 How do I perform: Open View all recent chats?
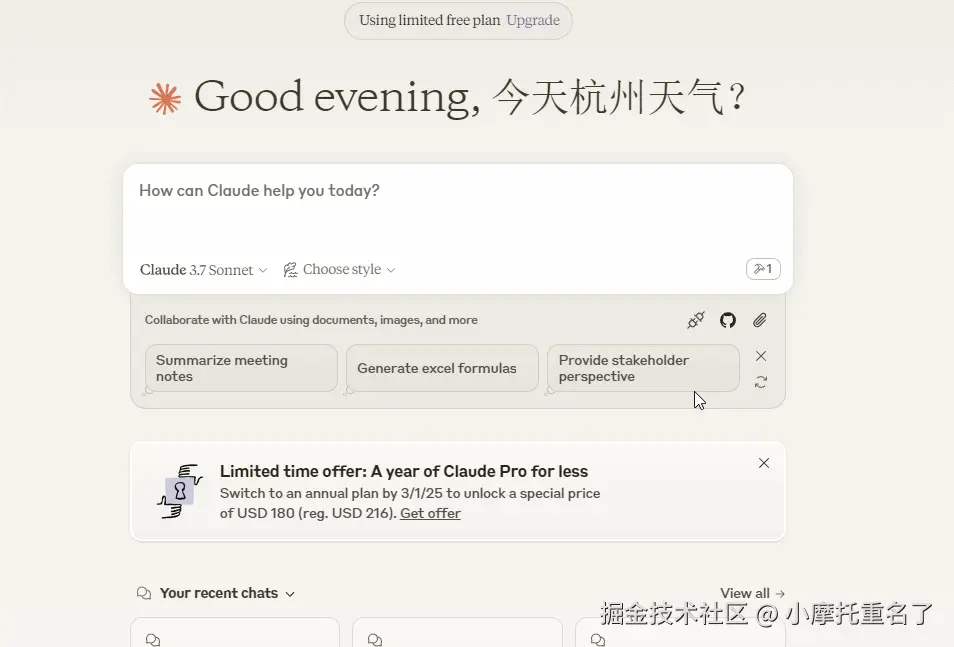pyautogui.click(x=753, y=593)
